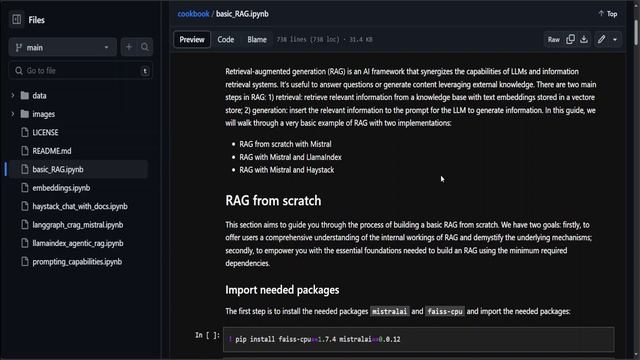Click the data folder icon
The height and width of the screenshot is (360, 640).
(25, 96)
